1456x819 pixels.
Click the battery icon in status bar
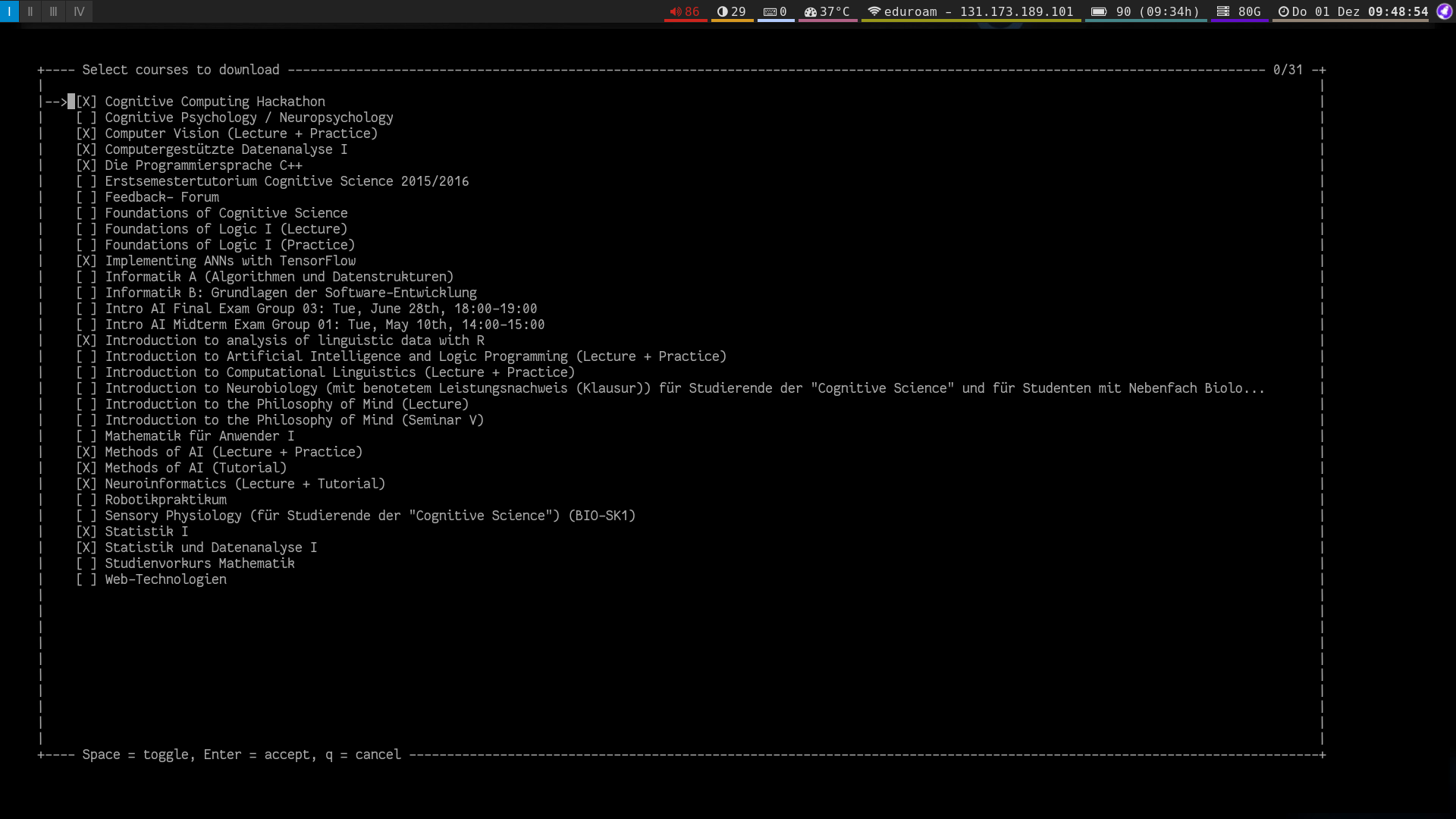click(x=1098, y=11)
